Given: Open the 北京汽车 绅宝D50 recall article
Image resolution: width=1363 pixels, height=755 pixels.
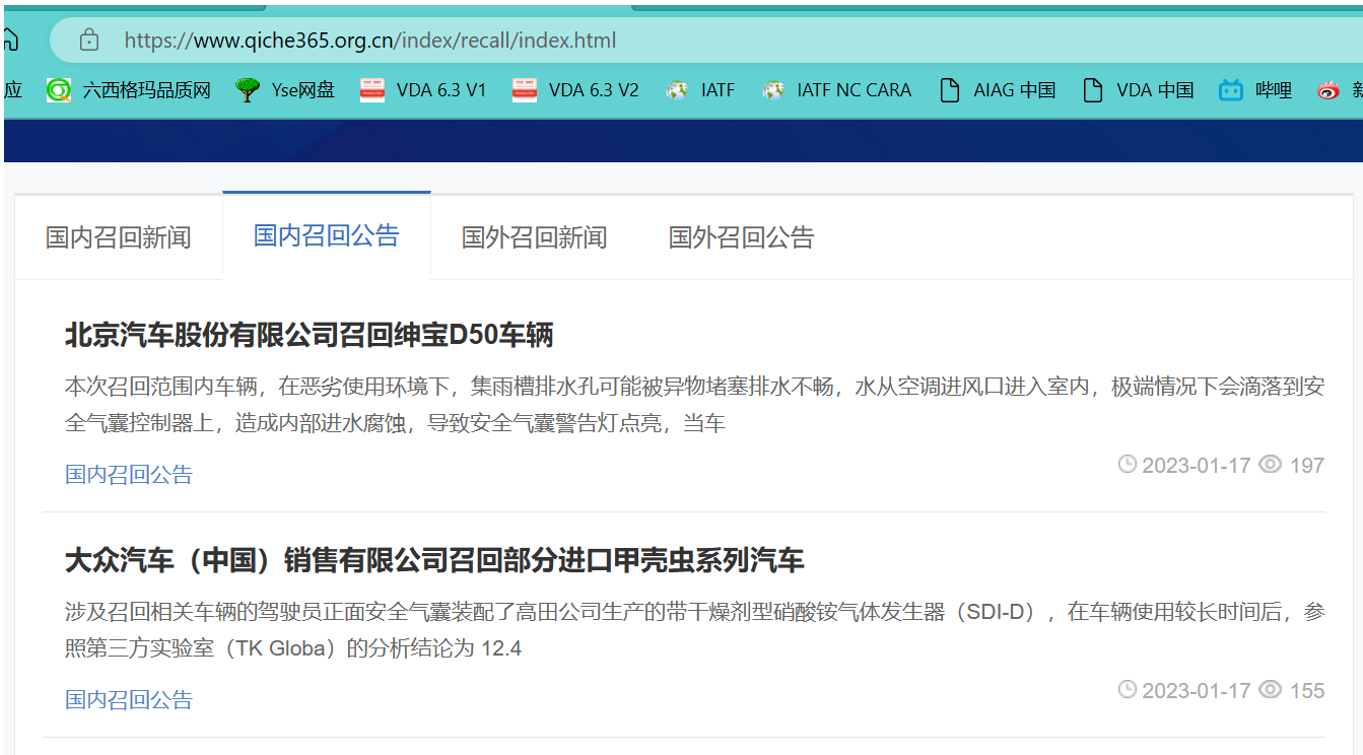Looking at the screenshot, I should click(x=309, y=335).
